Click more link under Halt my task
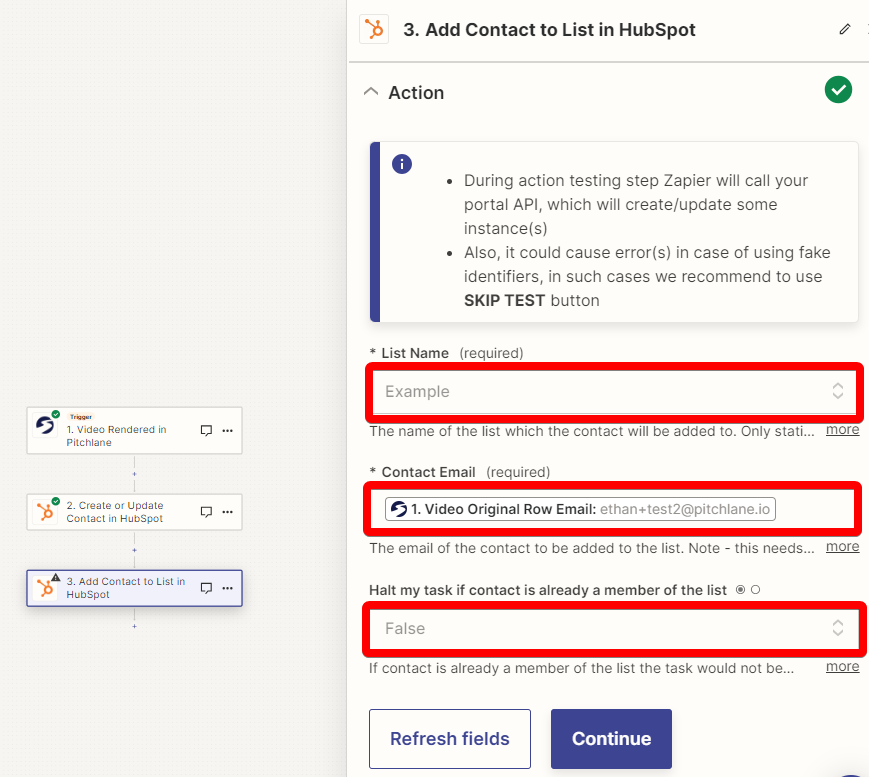 [842, 666]
